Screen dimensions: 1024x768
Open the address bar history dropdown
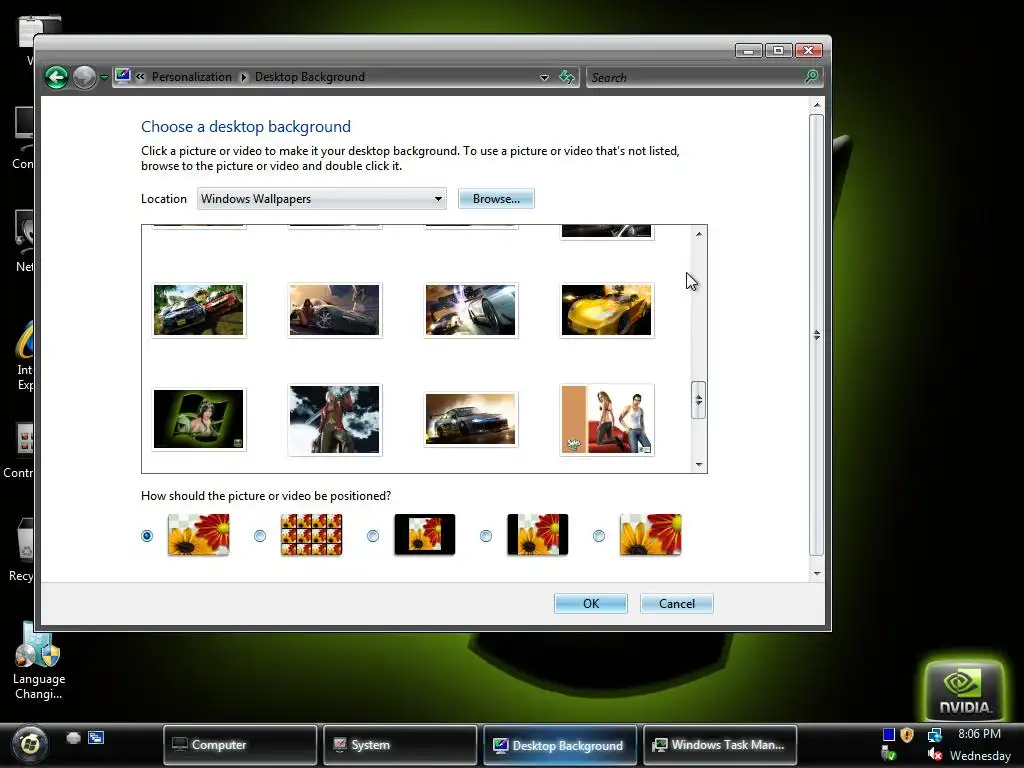tap(544, 78)
